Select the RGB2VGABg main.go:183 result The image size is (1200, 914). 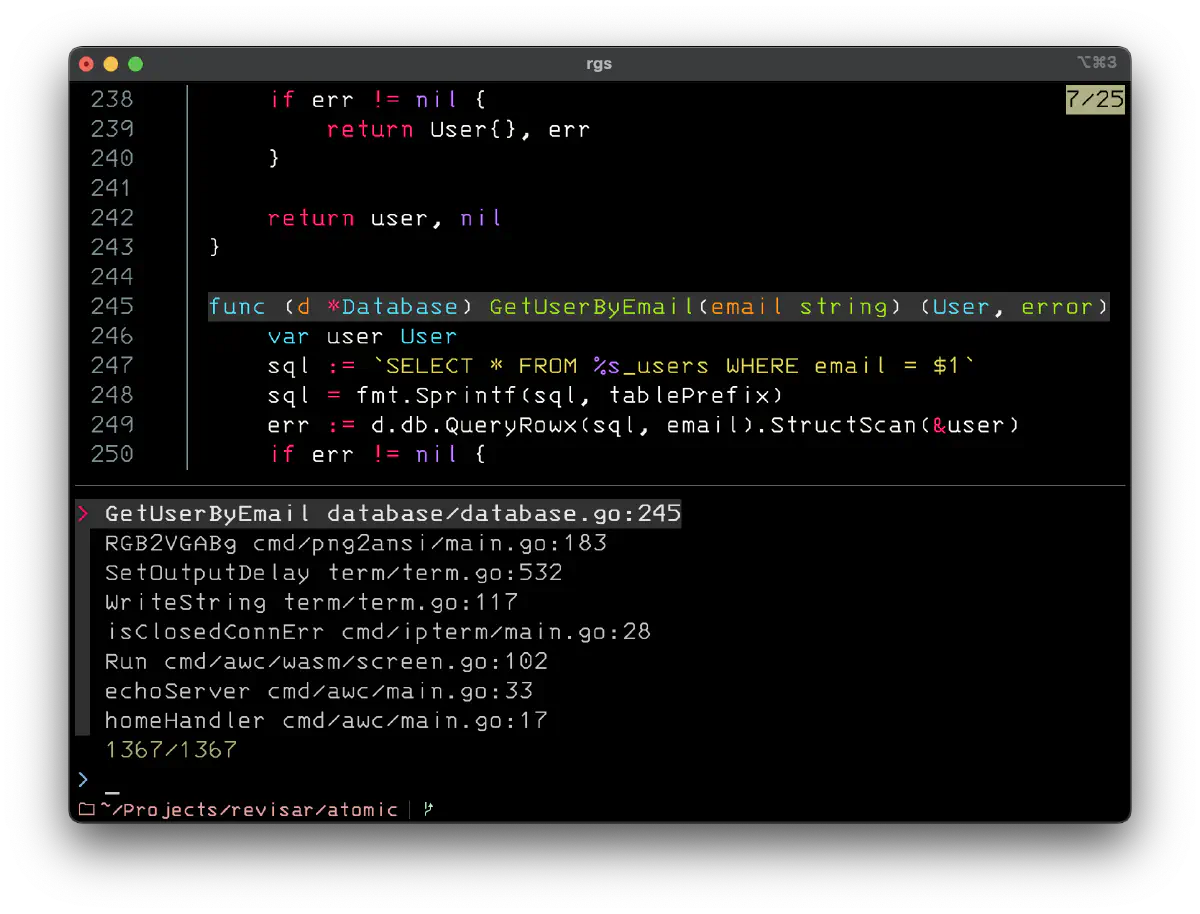point(355,543)
